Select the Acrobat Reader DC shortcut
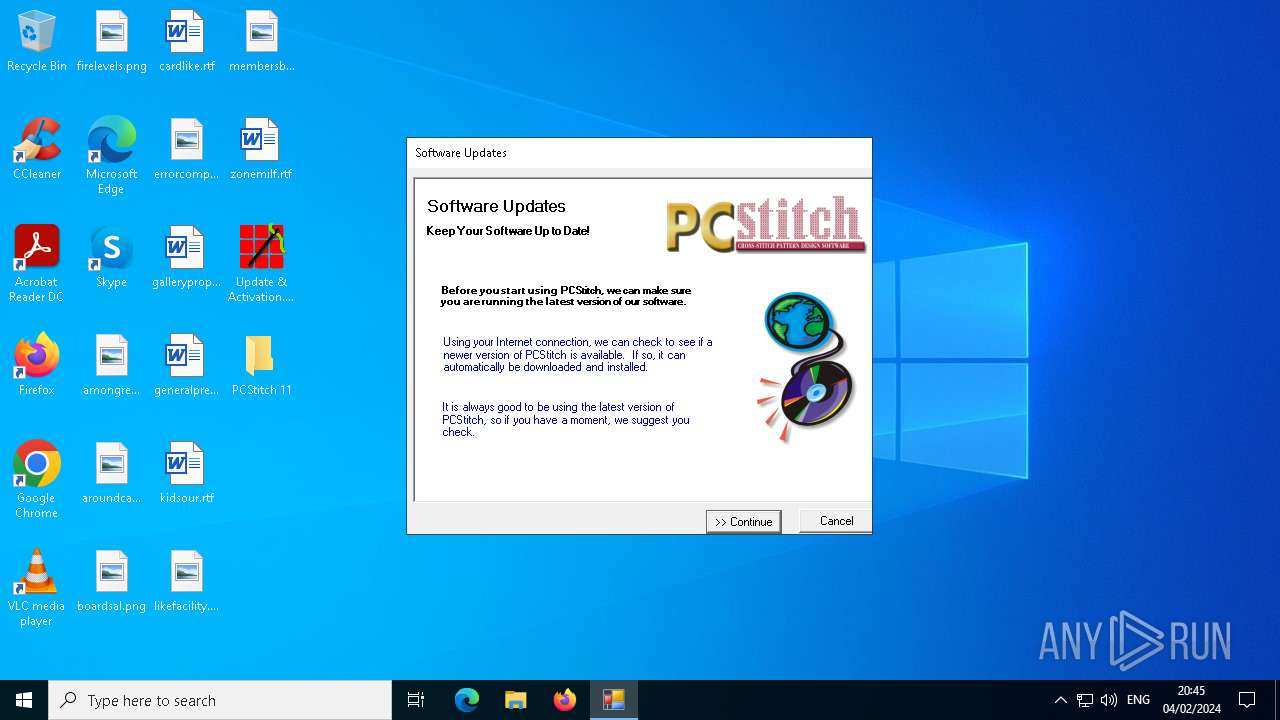Image resolution: width=1280 pixels, height=720 pixels. click(37, 265)
